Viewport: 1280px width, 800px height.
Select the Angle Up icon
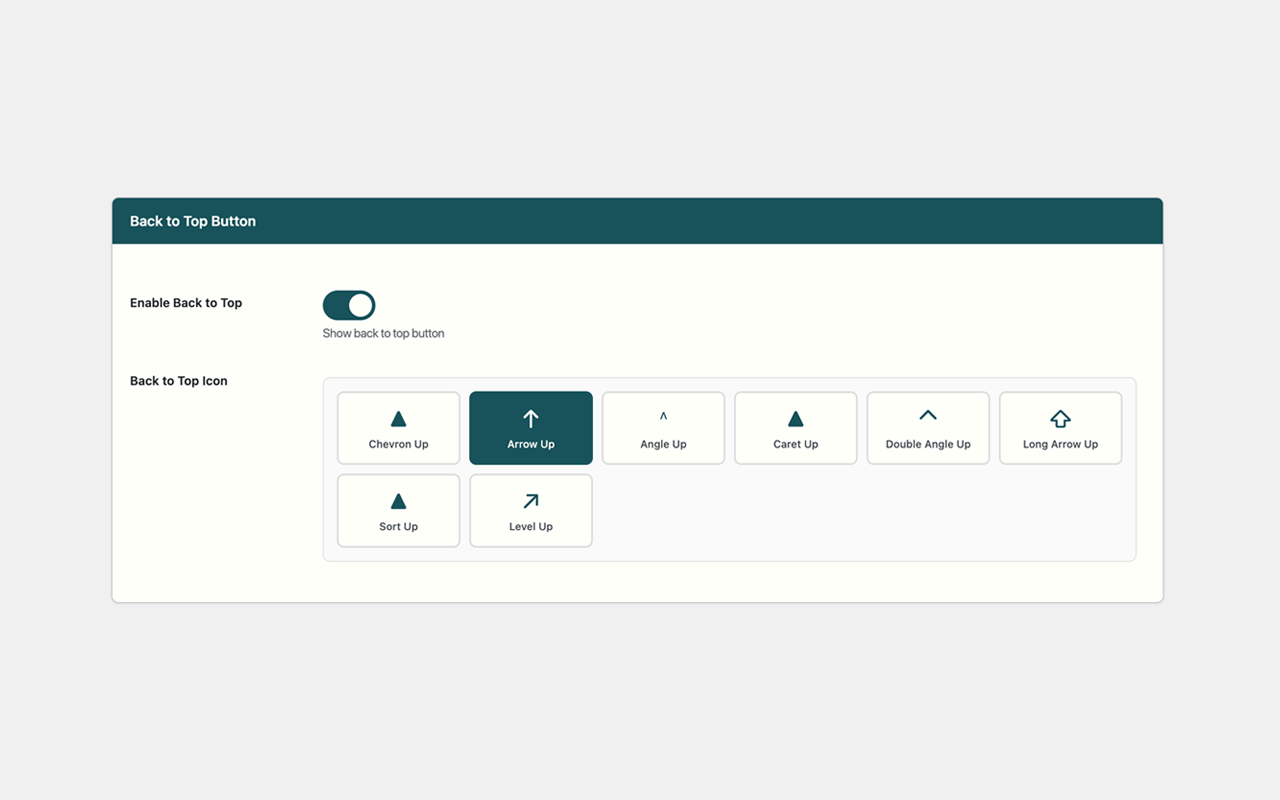click(x=663, y=417)
